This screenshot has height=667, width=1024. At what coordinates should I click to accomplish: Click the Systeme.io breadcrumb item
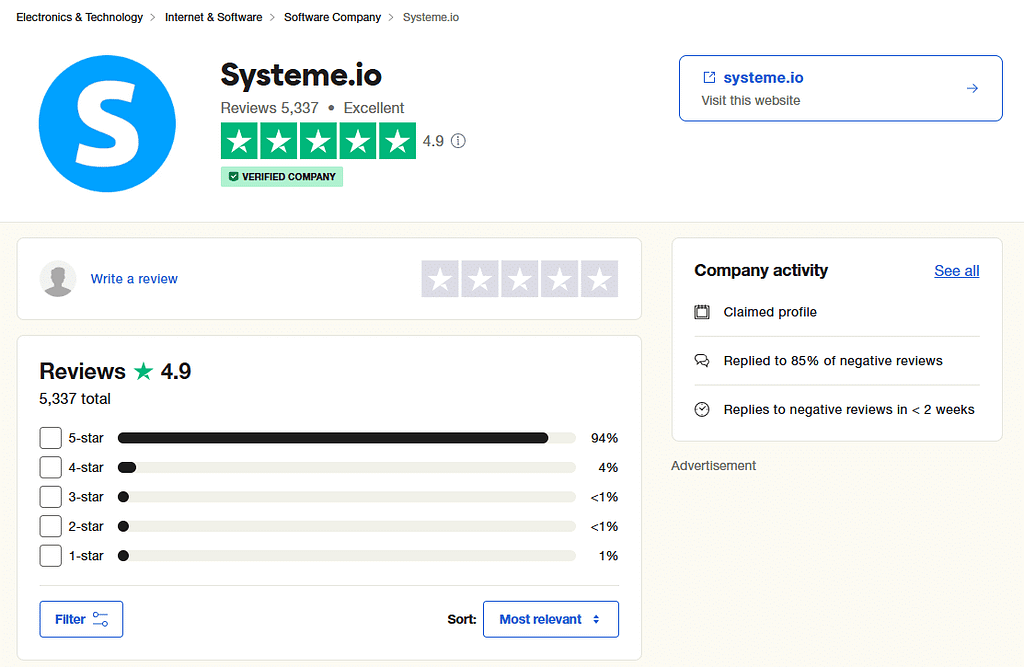[x=431, y=17]
